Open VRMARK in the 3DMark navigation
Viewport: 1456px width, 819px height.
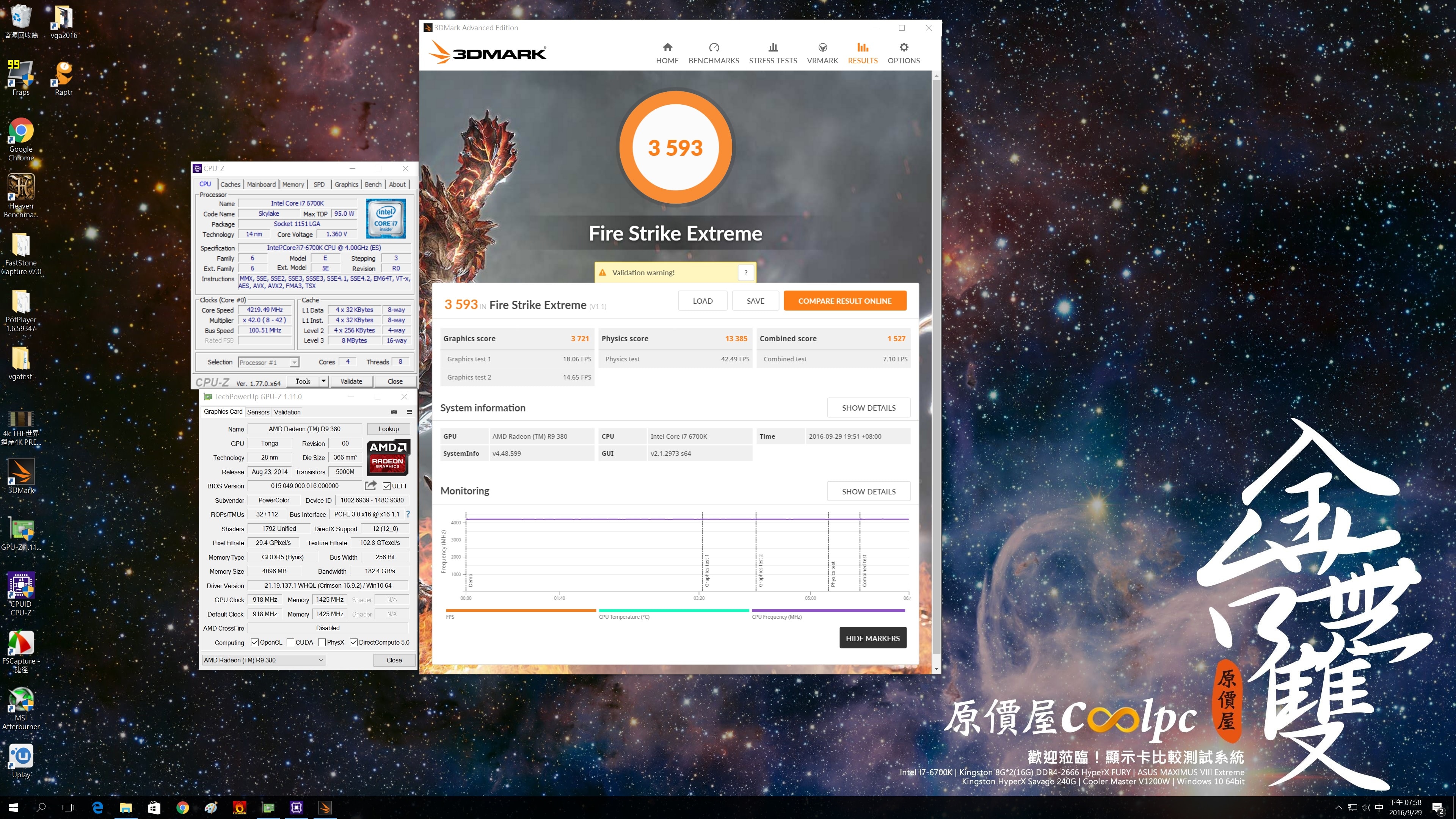click(822, 53)
